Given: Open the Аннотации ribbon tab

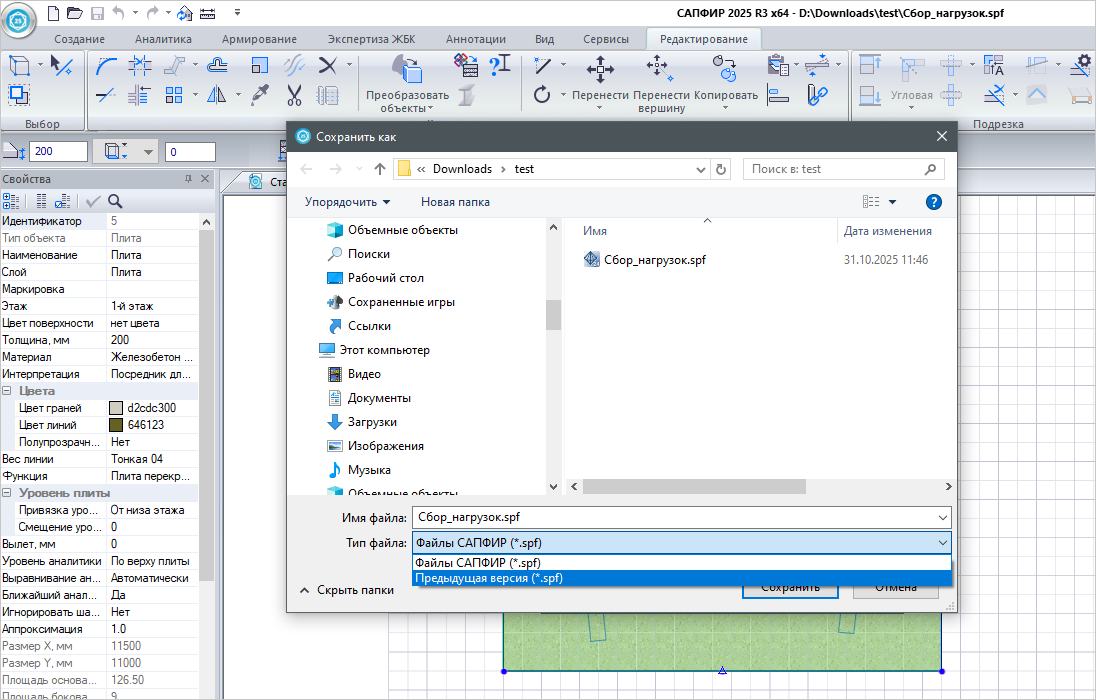Looking at the screenshot, I should point(475,39).
